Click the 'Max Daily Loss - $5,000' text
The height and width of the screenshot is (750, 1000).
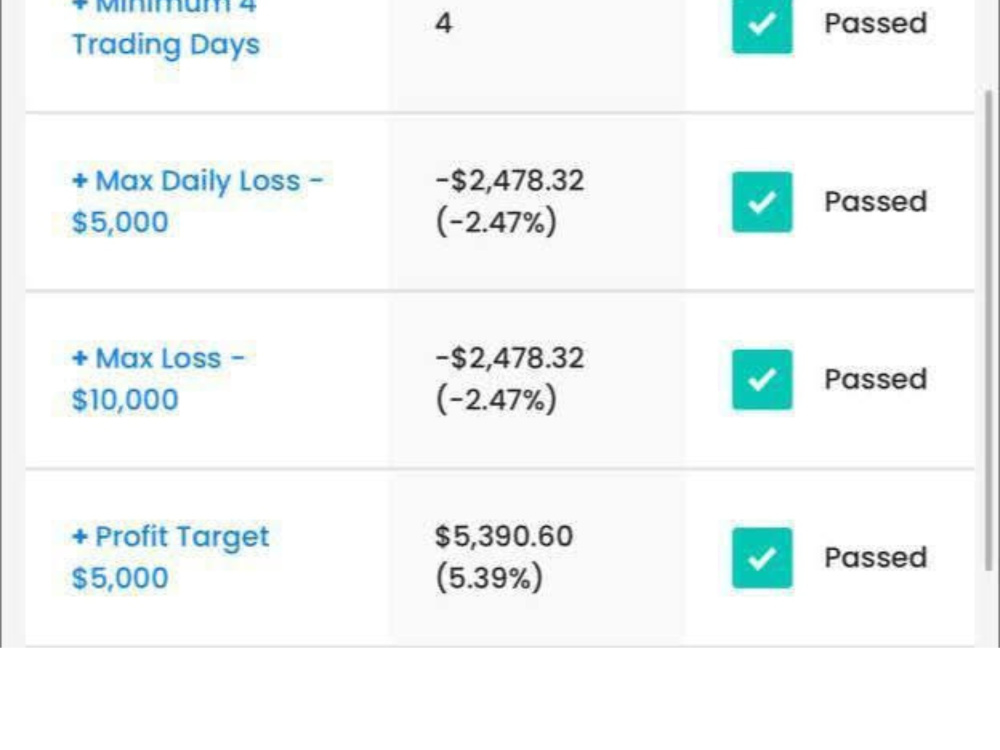198,202
